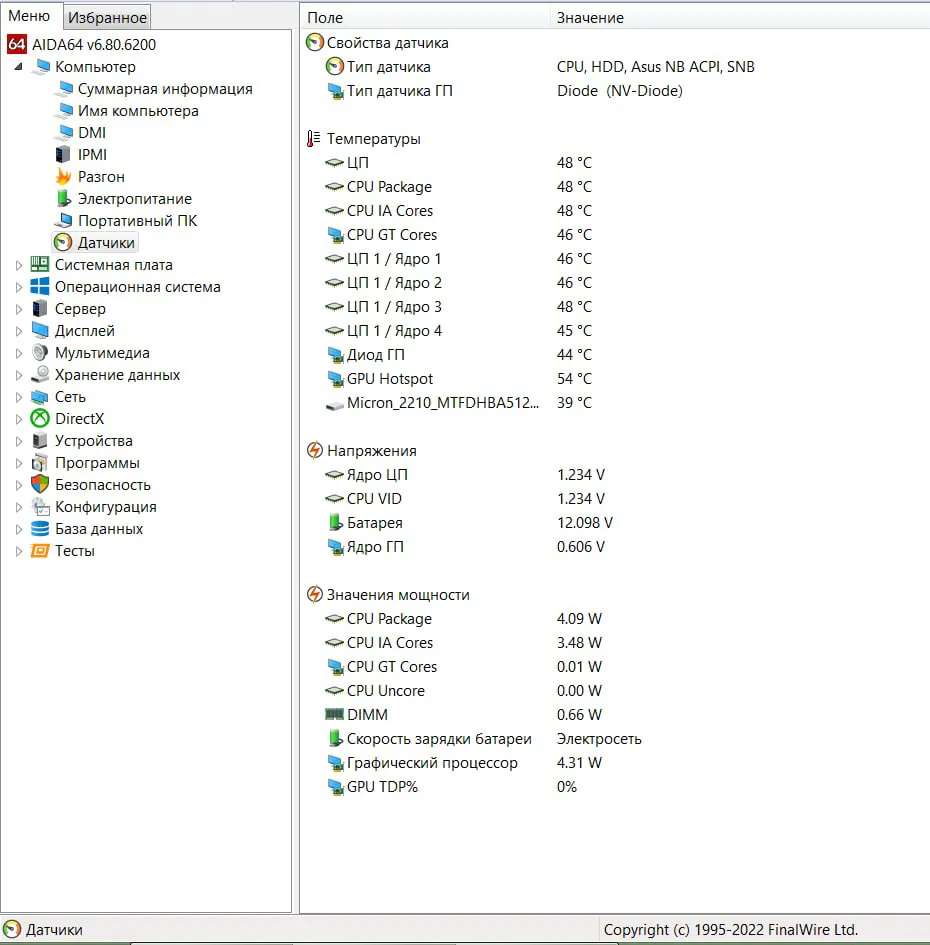Expand the Дисплей node arrow
The image size is (930, 945).
pyautogui.click(x=19, y=331)
